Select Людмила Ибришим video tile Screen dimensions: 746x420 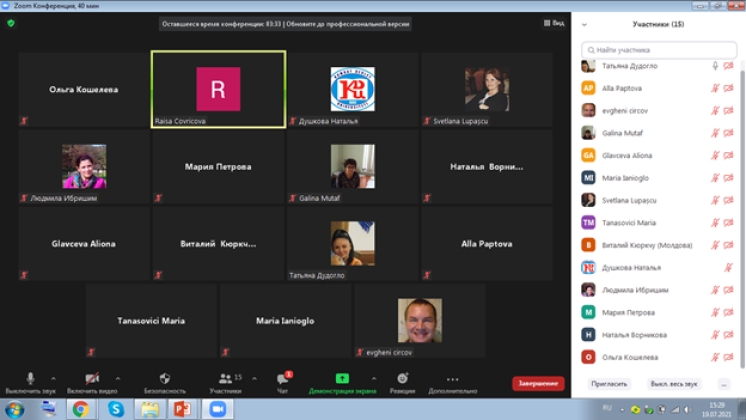(x=84, y=166)
